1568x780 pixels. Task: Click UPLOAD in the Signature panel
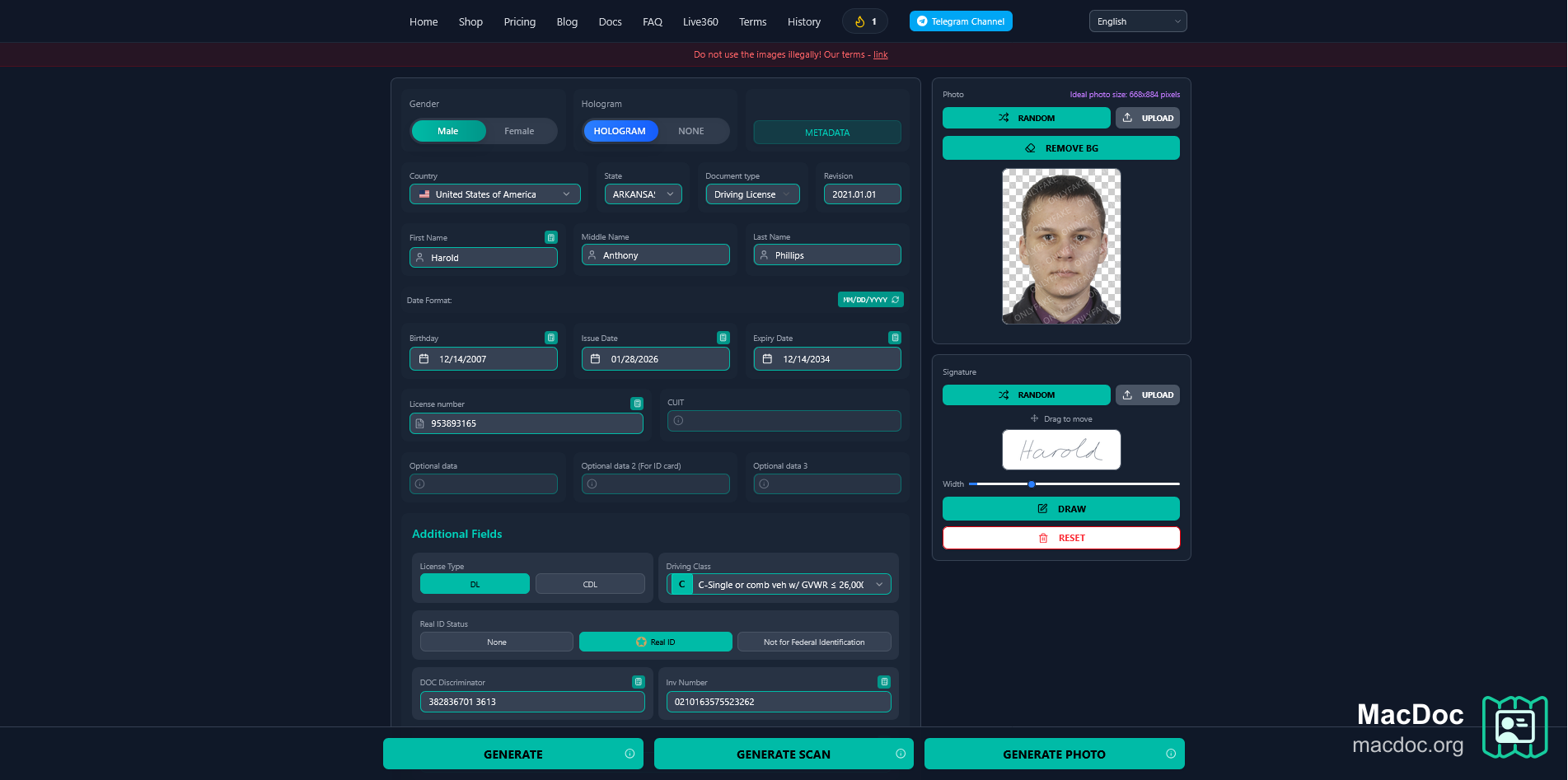[1148, 395]
